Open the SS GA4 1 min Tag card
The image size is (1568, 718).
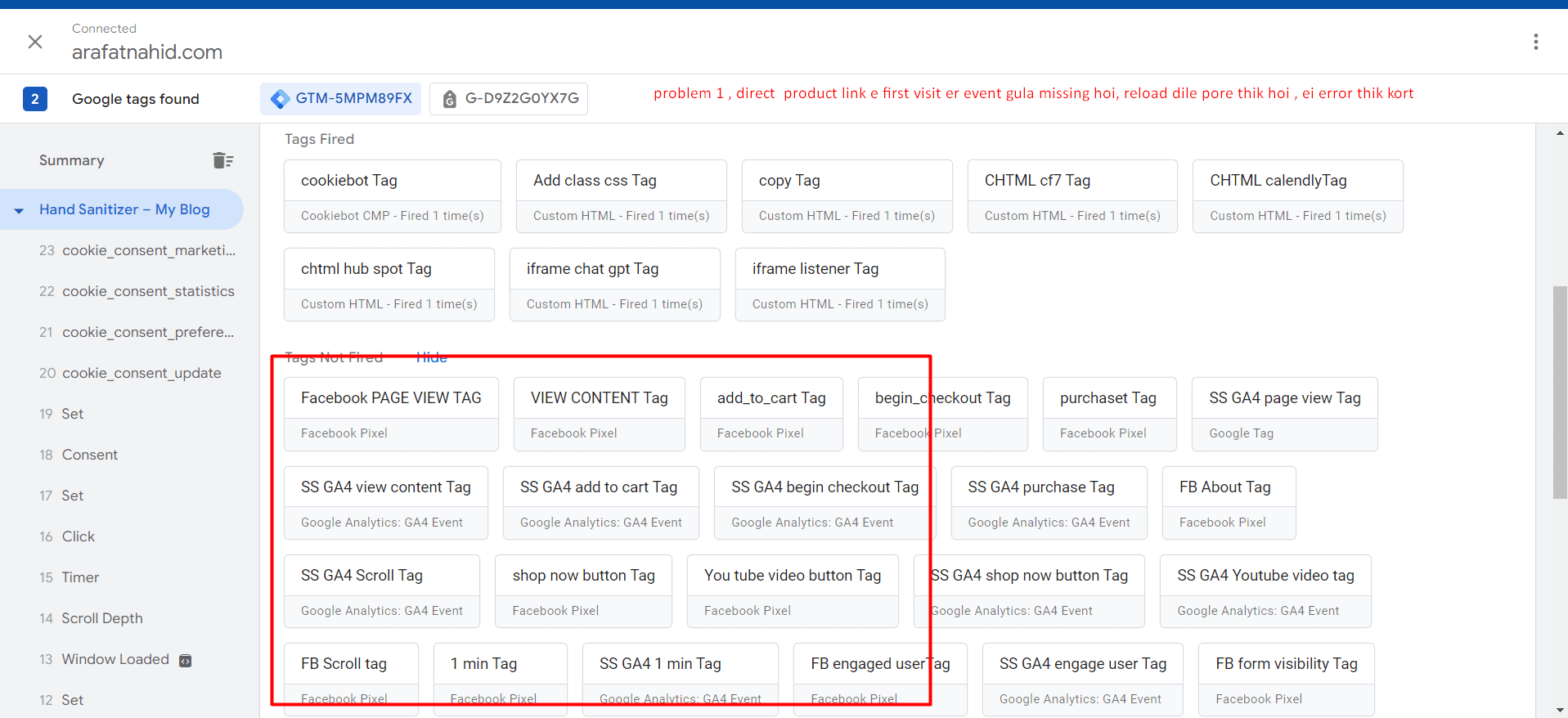[x=681, y=680]
